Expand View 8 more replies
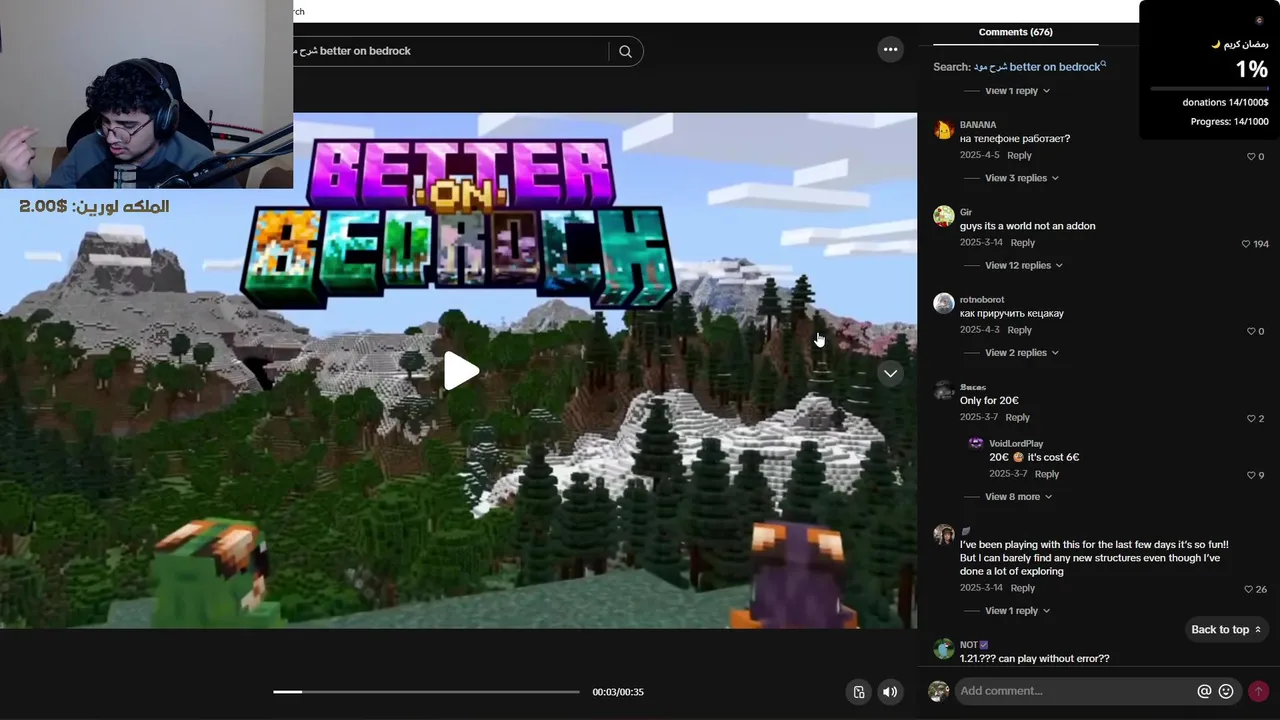 [1019, 496]
